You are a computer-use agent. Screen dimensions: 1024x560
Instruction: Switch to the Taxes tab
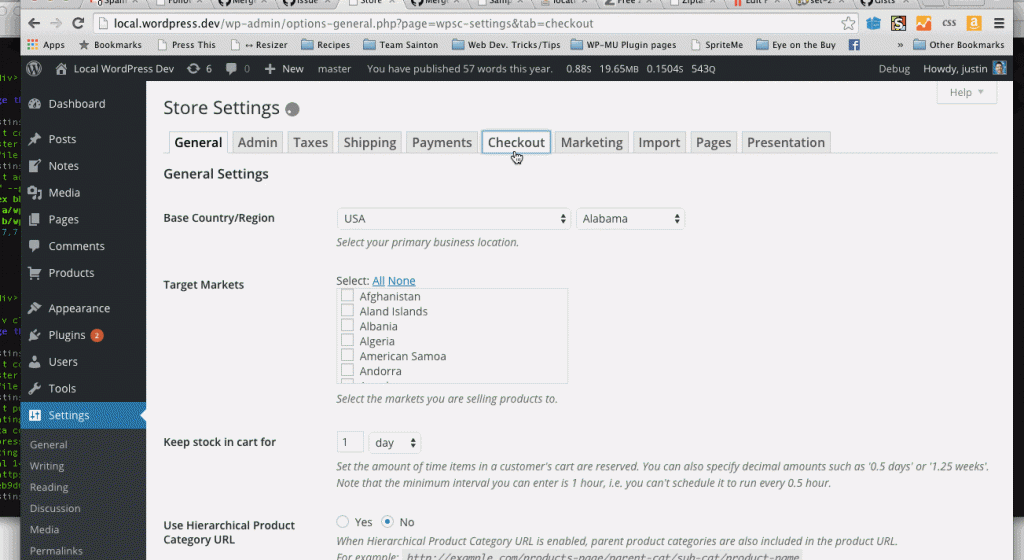pyautogui.click(x=310, y=142)
